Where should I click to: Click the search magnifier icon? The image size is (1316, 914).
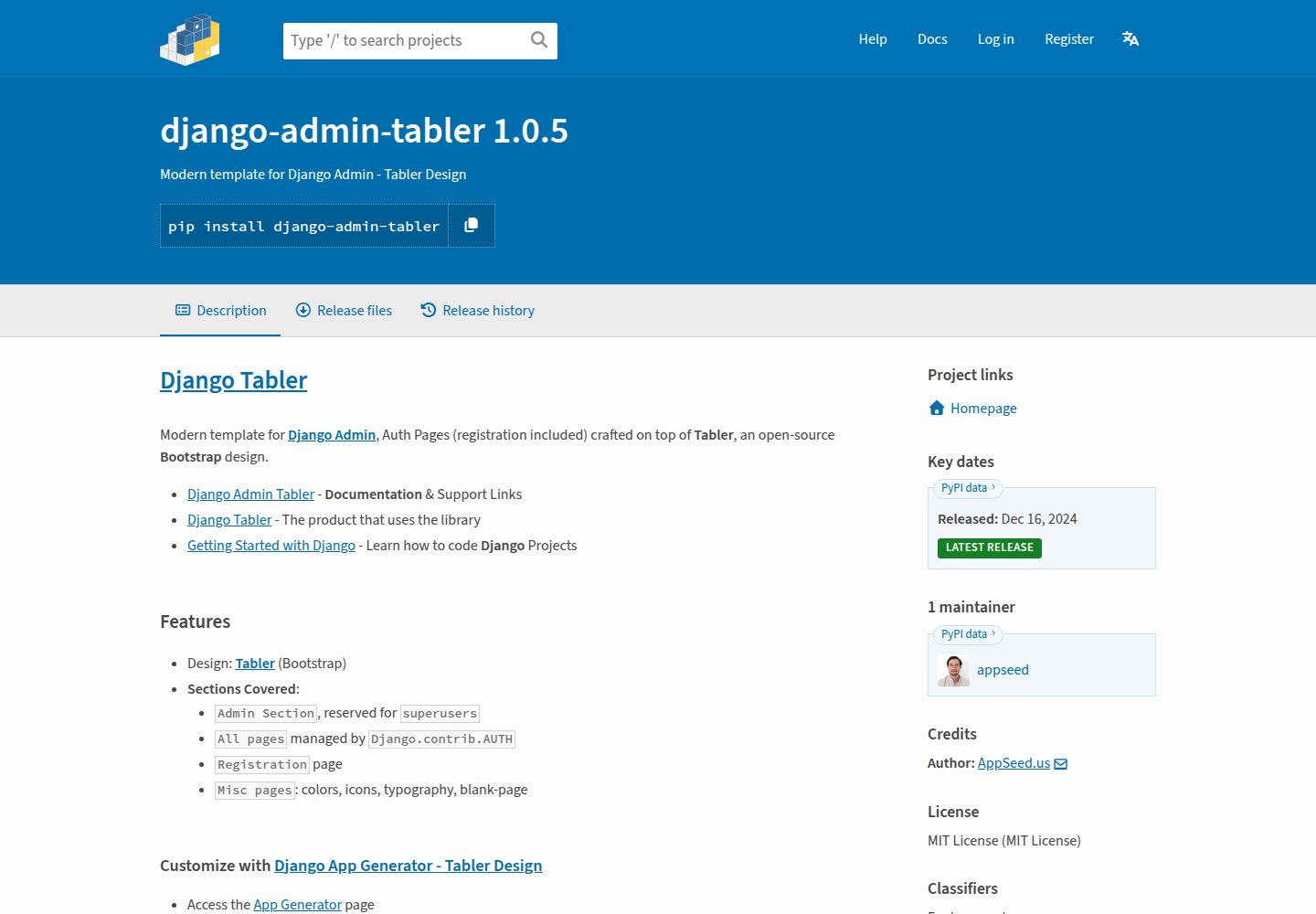click(539, 39)
